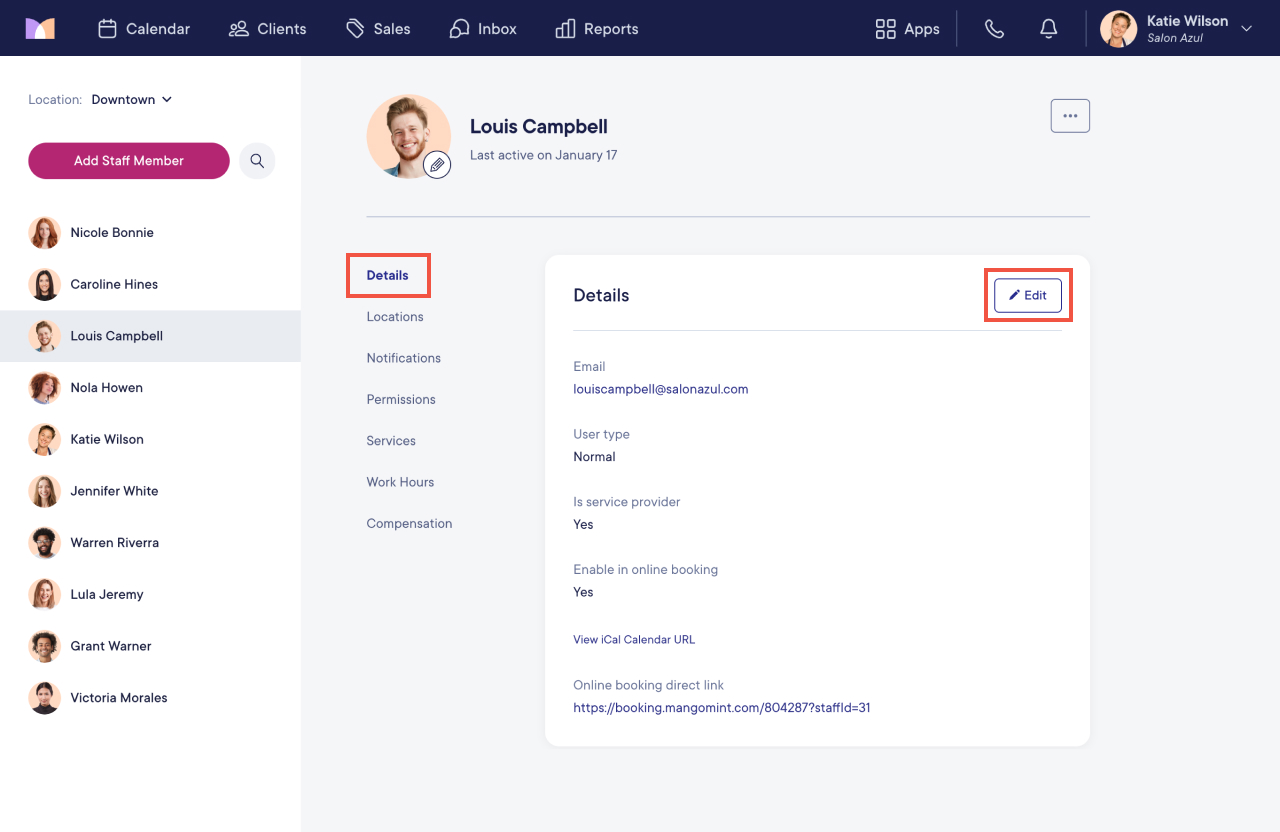This screenshot has width=1280, height=832.
Task: Click Victoria Morales' avatar thumbnail
Action: (x=44, y=698)
